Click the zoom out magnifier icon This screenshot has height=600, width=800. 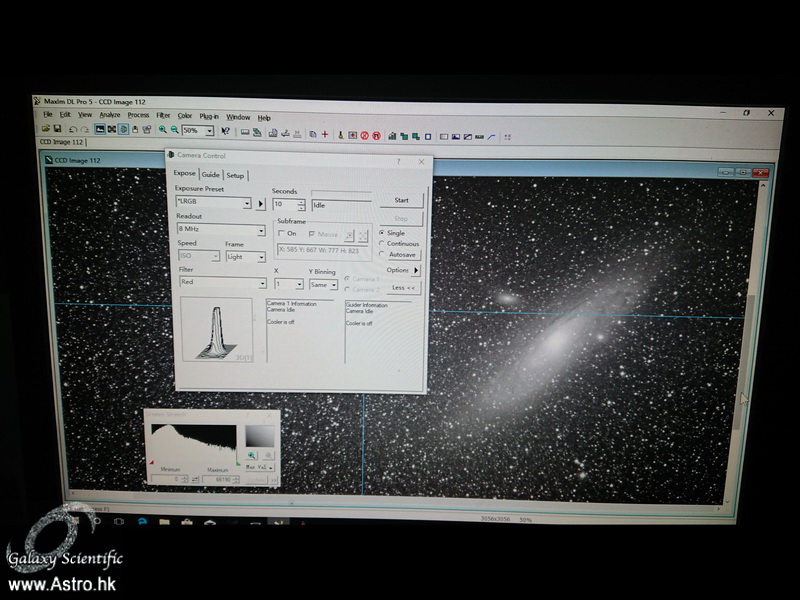pos(175,131)
